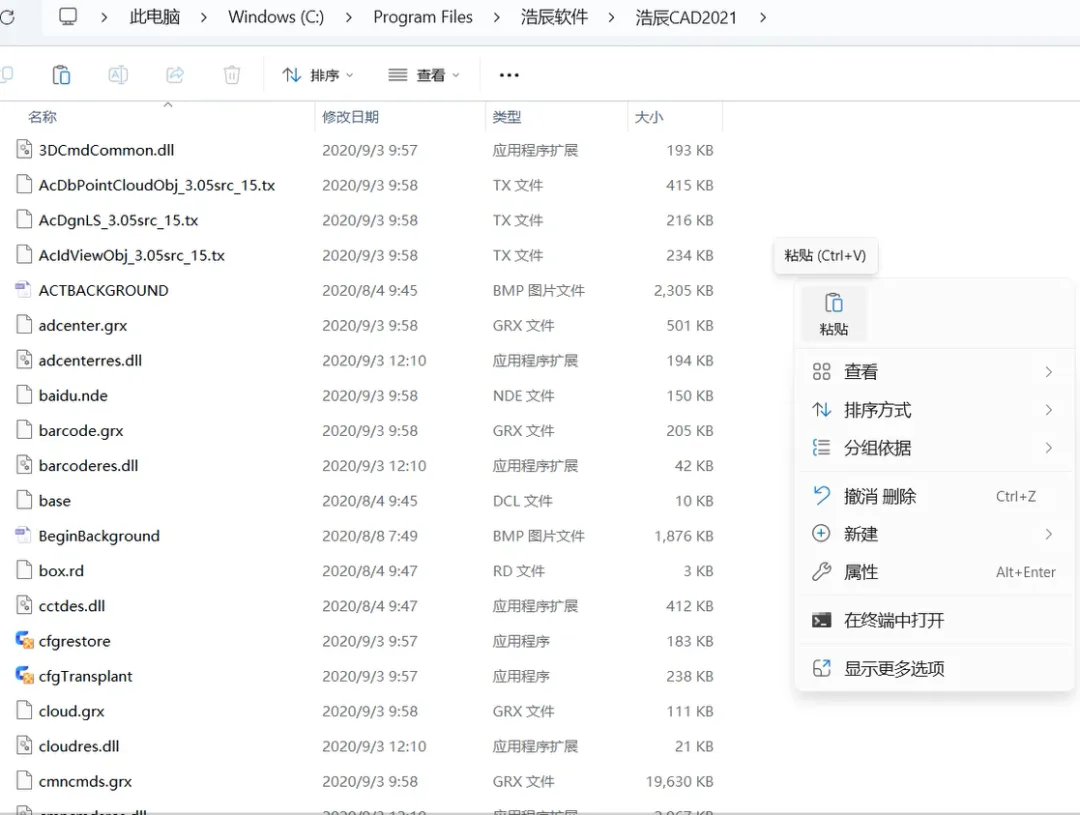The width and height of the screenshot is (1080, 815).
Task: Select 分组依据 in the context menu
Action: coord(933,448)
